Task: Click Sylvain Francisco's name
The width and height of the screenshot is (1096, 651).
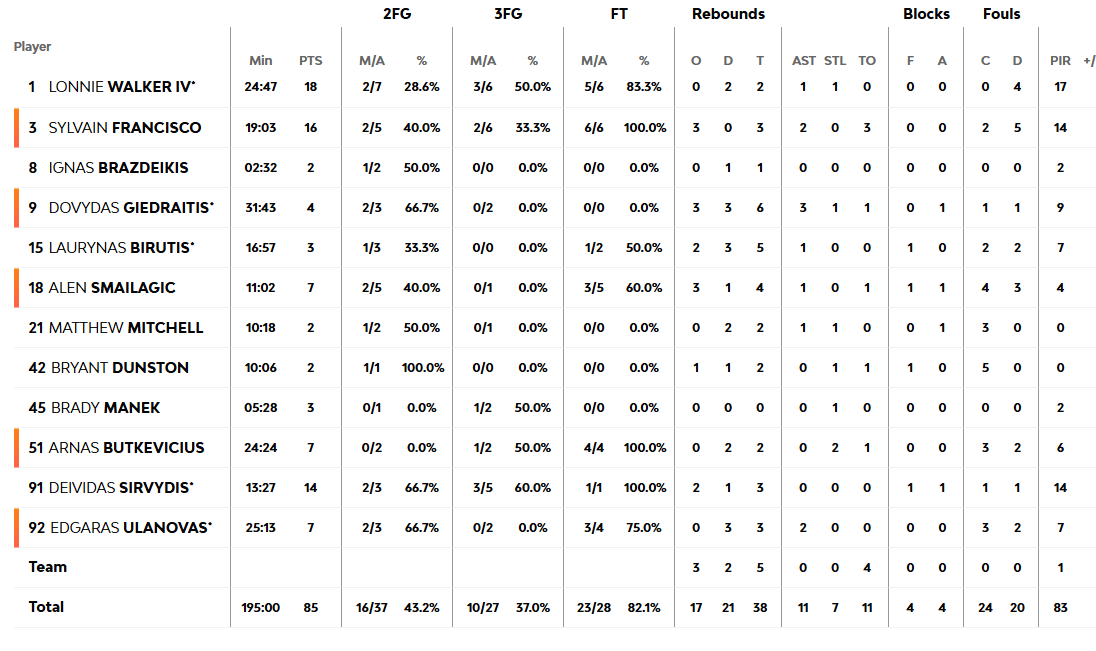Action: point(125,127)
